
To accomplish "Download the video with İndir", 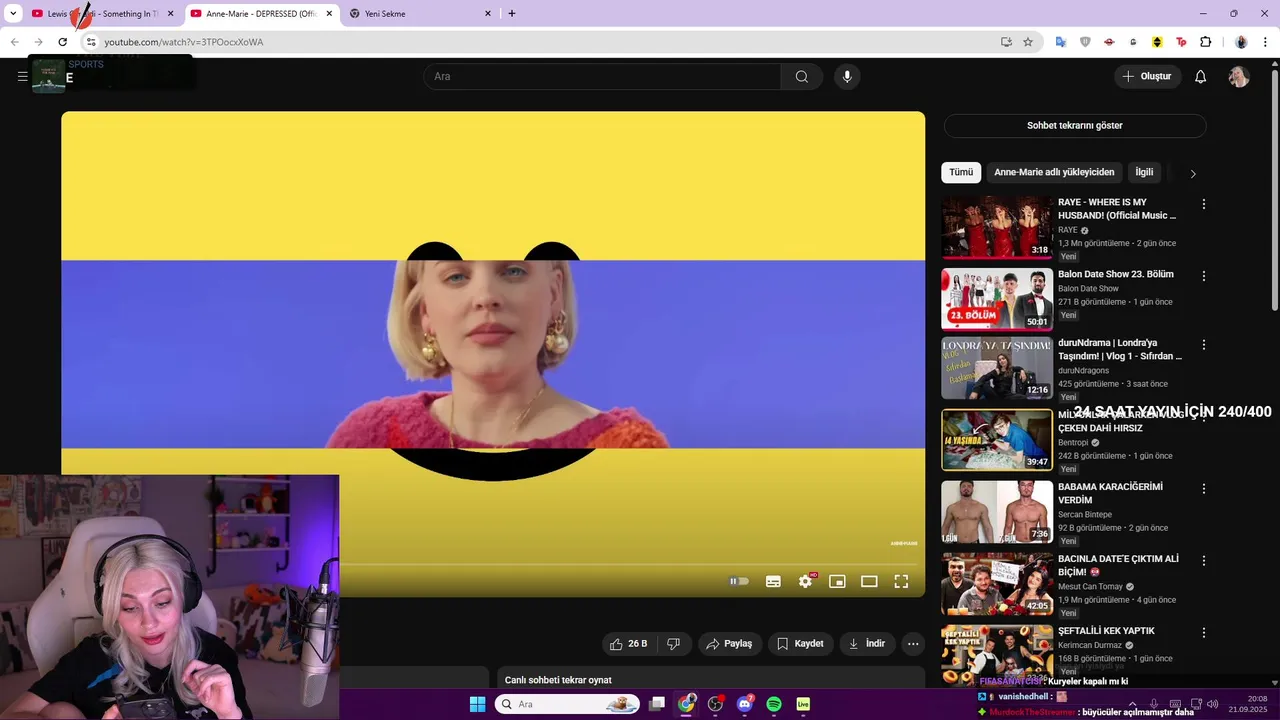I will (867, 644).
